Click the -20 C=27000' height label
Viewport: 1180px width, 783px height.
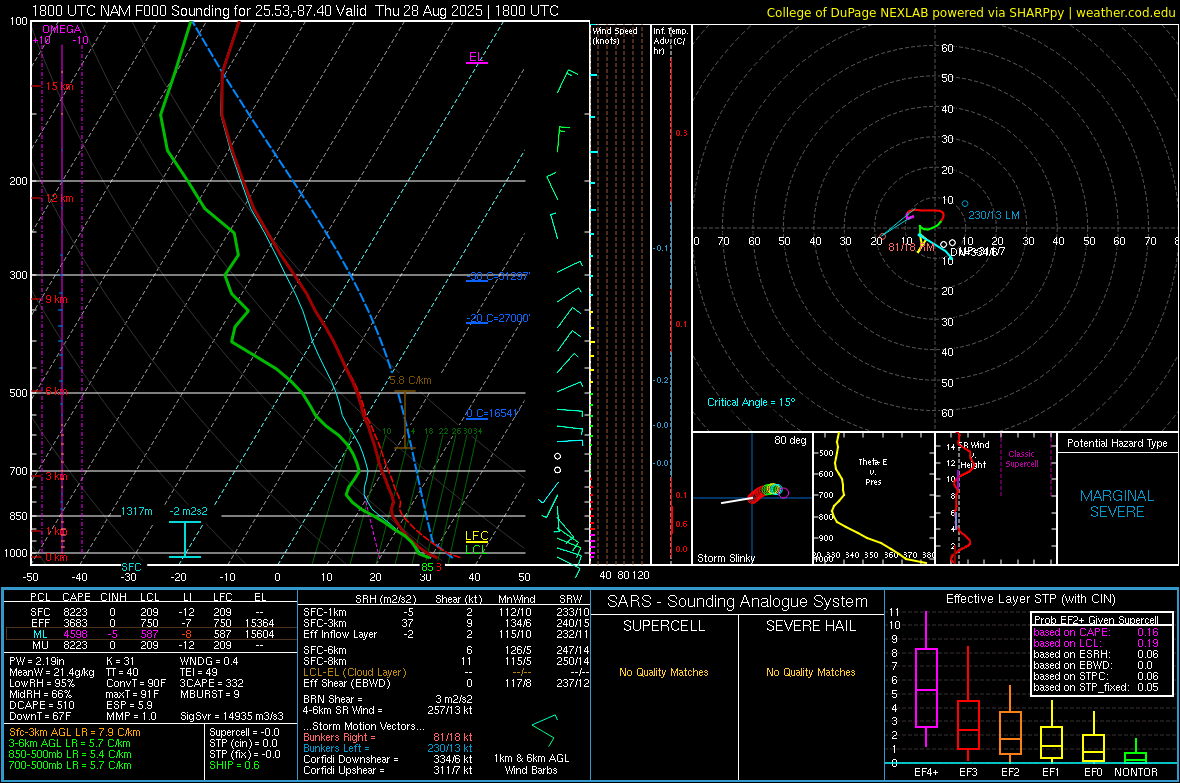coord(498,318)
